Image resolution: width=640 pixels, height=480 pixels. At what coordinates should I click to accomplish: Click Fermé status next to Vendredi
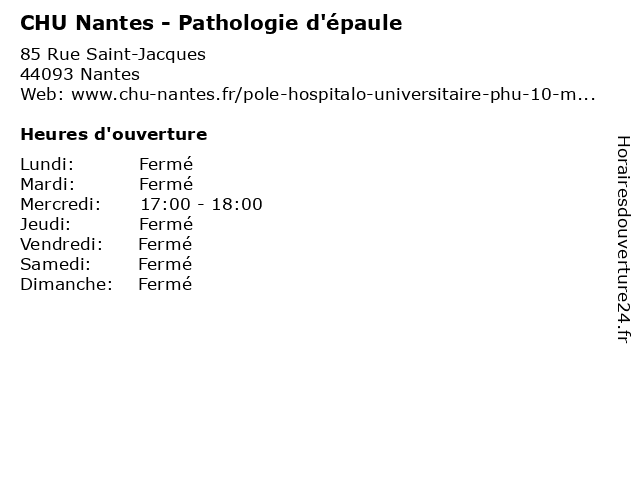[x=165, y=244]
